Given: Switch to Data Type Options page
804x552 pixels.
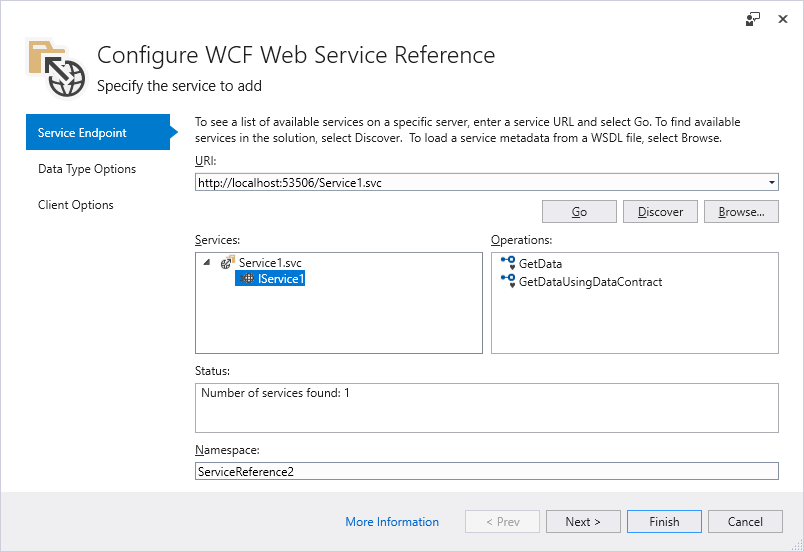Looking at the screenshot, I should 87,169.
